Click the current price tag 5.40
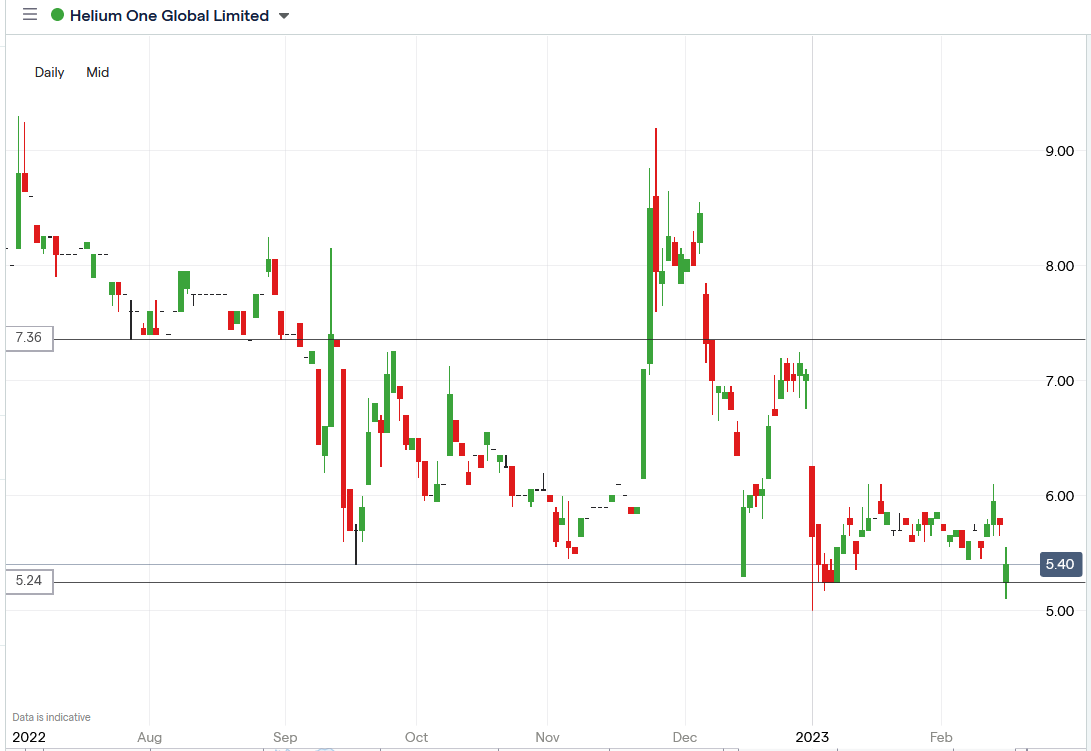 [x=1060, y=564]
